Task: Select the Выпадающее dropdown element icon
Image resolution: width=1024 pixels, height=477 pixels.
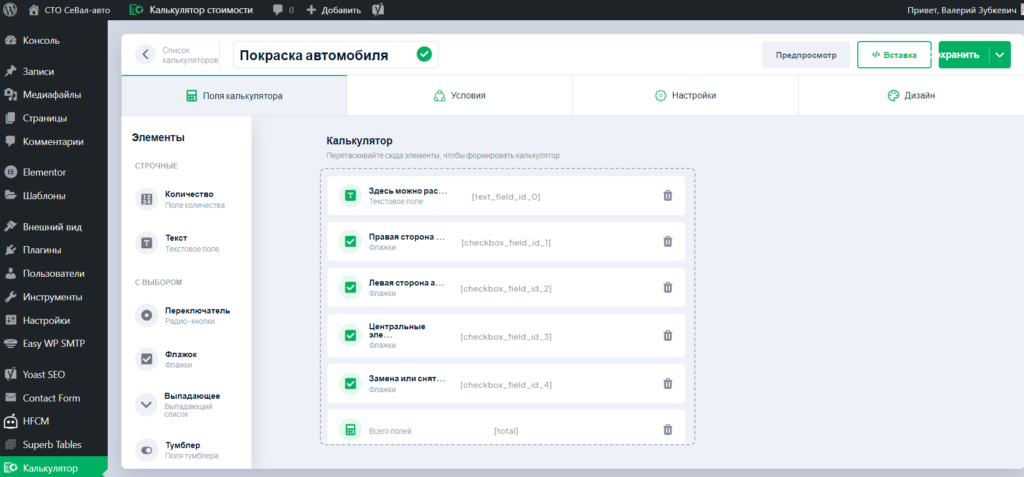Action: tap(146, 404)
